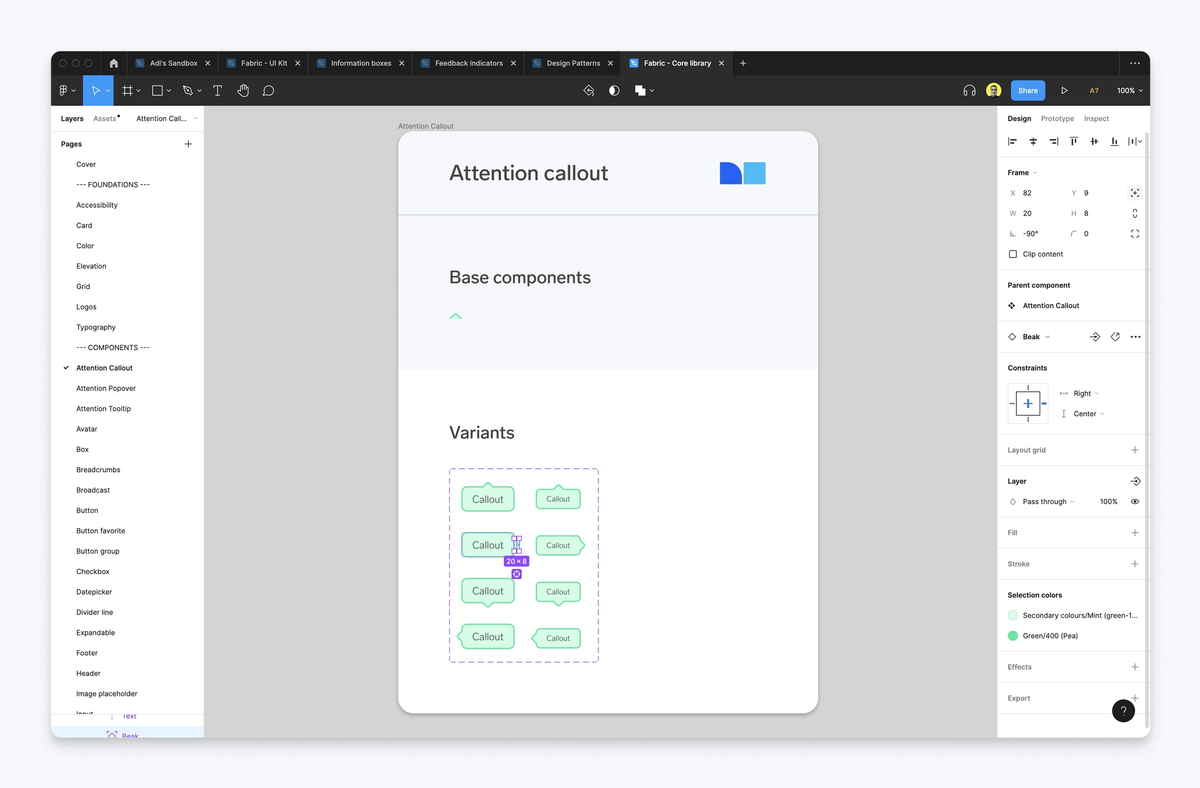Go to the Home screen icon
This screenshot has width=1200, height=788.
(114, 63)
